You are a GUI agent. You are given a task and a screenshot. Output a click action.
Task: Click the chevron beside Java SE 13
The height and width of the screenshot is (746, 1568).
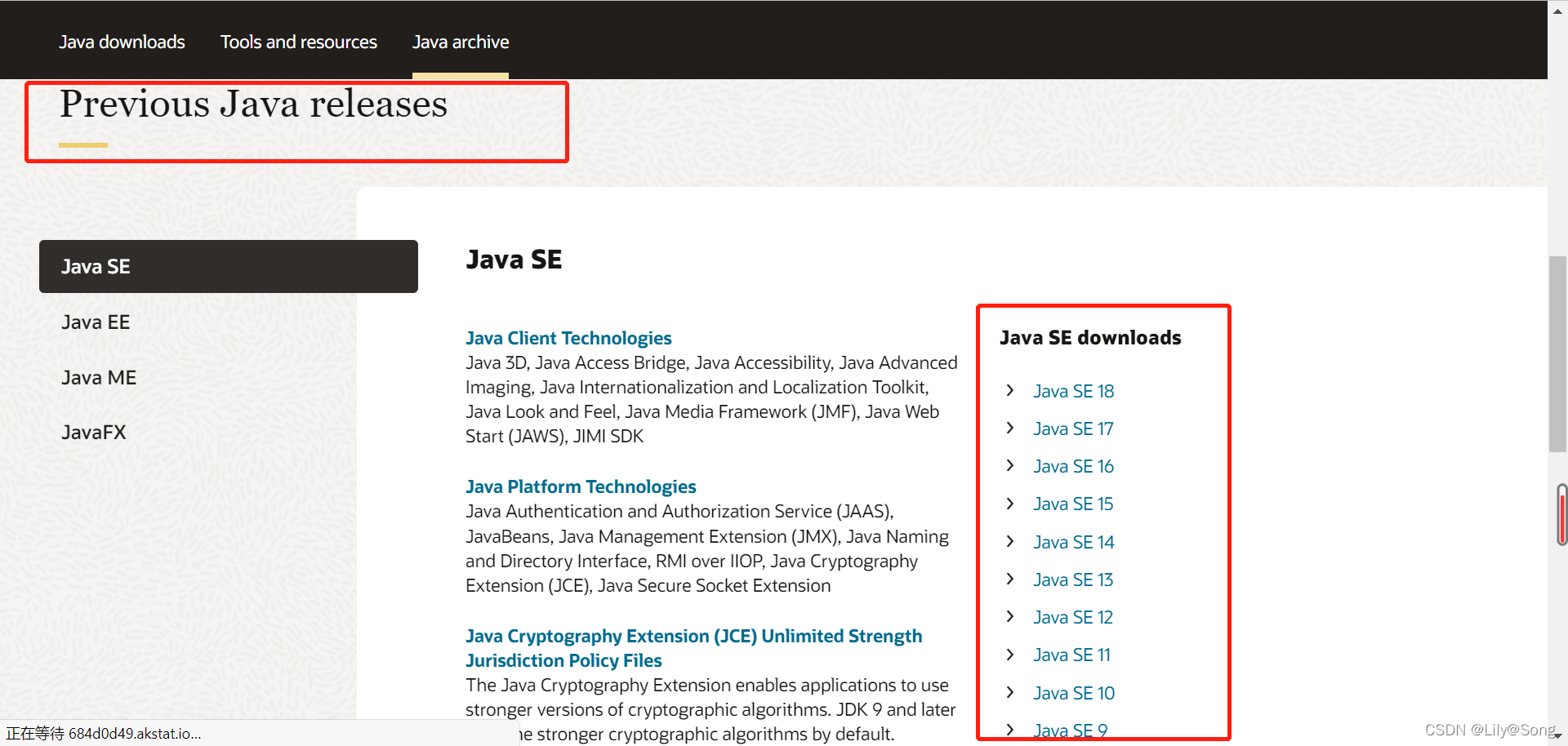click(x=1010, y=579)
